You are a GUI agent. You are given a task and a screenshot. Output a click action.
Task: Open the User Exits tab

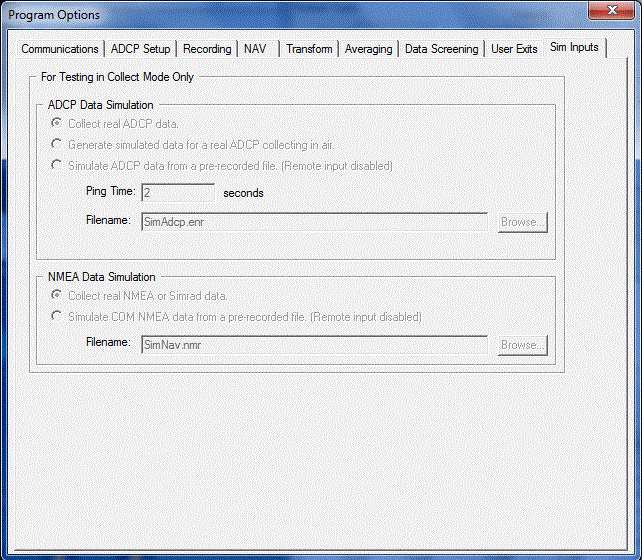point(514,49)
